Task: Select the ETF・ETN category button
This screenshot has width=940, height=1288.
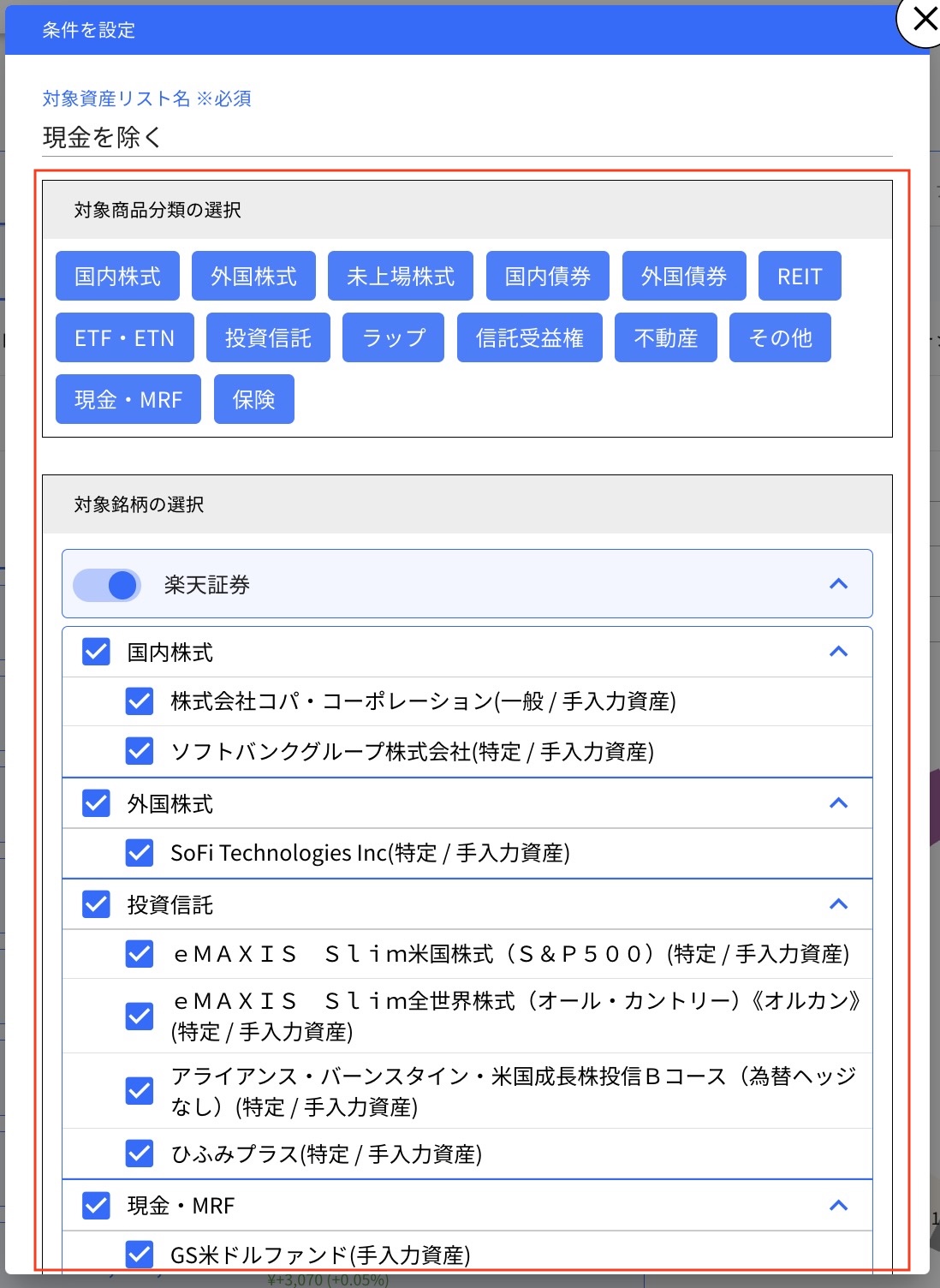Action: [x=123, y=337]
